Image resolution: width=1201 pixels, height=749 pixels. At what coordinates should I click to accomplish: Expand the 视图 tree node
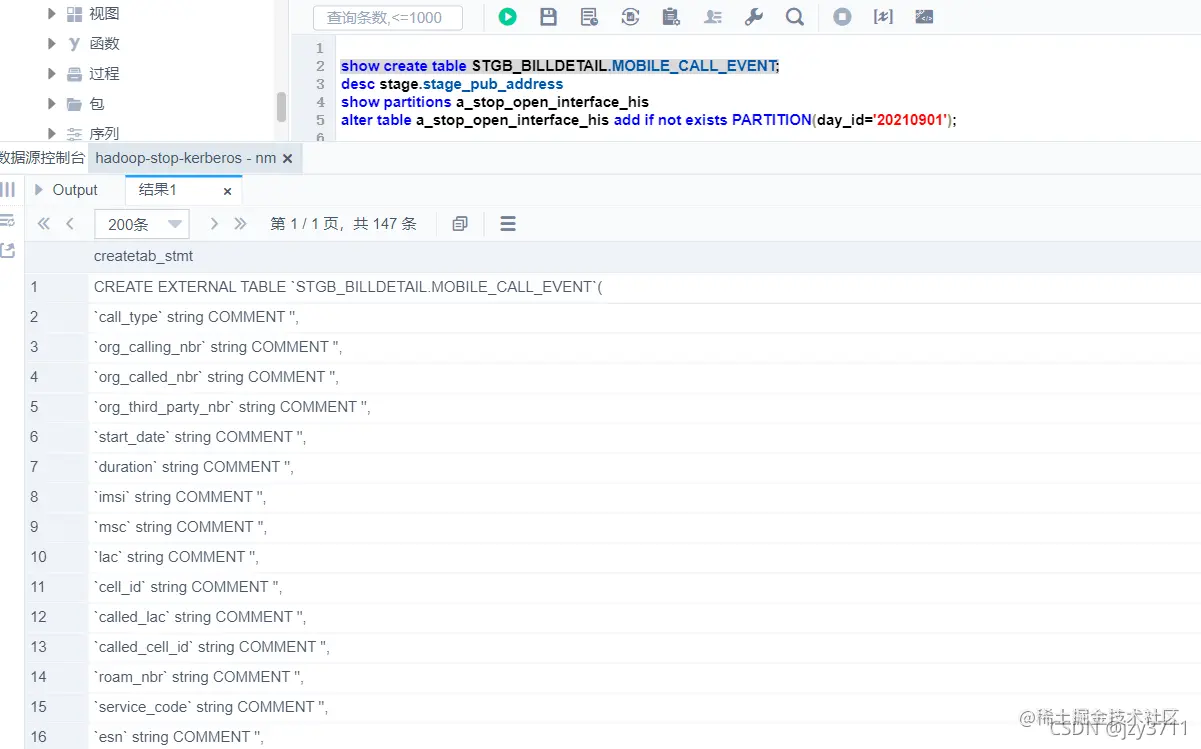point(52,14)
